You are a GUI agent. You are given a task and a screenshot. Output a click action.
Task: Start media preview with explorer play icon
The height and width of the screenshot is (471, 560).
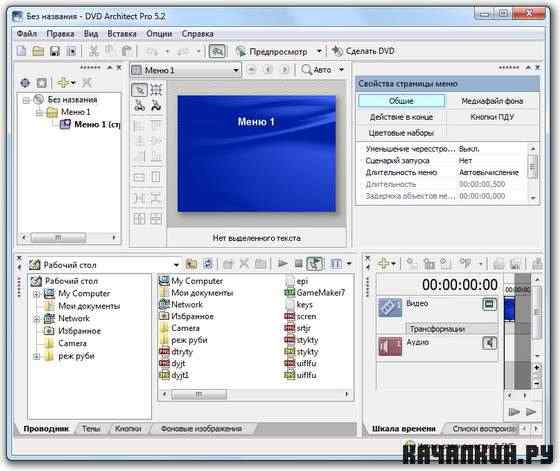pyautogui.click(x=283, y=264)
